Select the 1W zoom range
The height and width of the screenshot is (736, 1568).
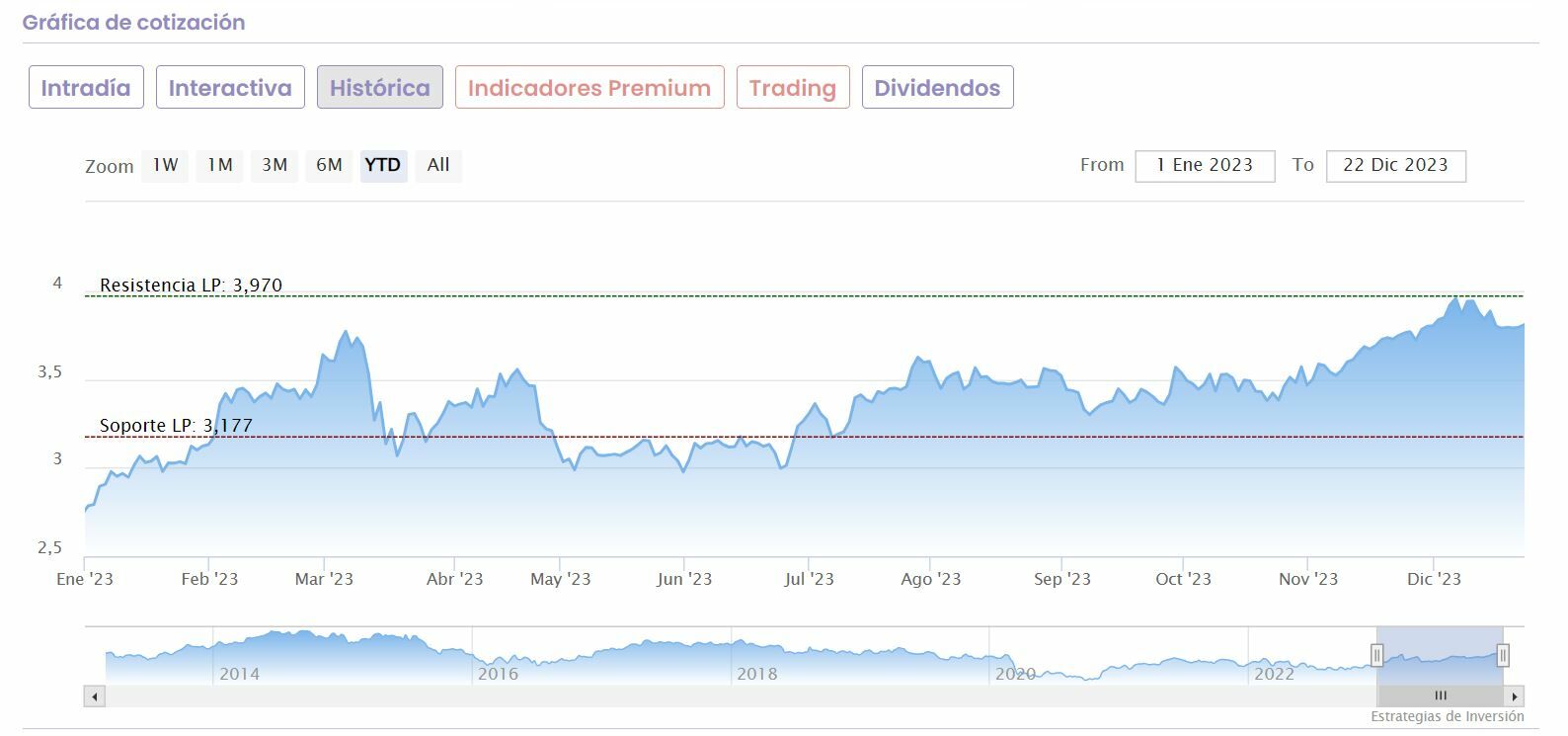point(165,165)
